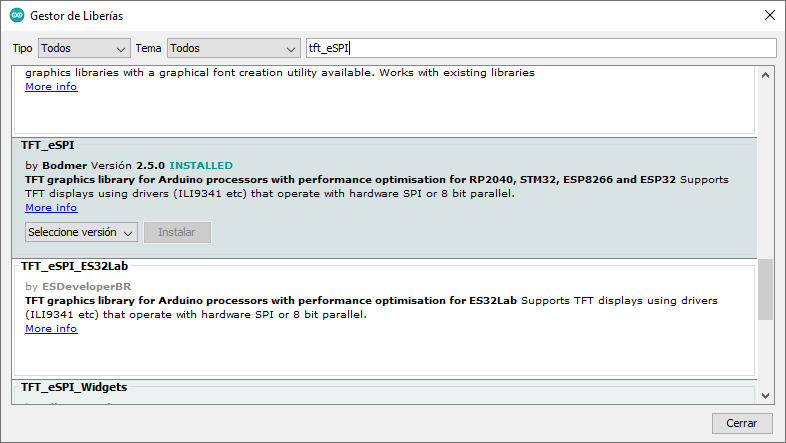Viewport: 786px width, 443px height.
Task: Select the TFT_eSPI library title
Action: pos(48,145)
